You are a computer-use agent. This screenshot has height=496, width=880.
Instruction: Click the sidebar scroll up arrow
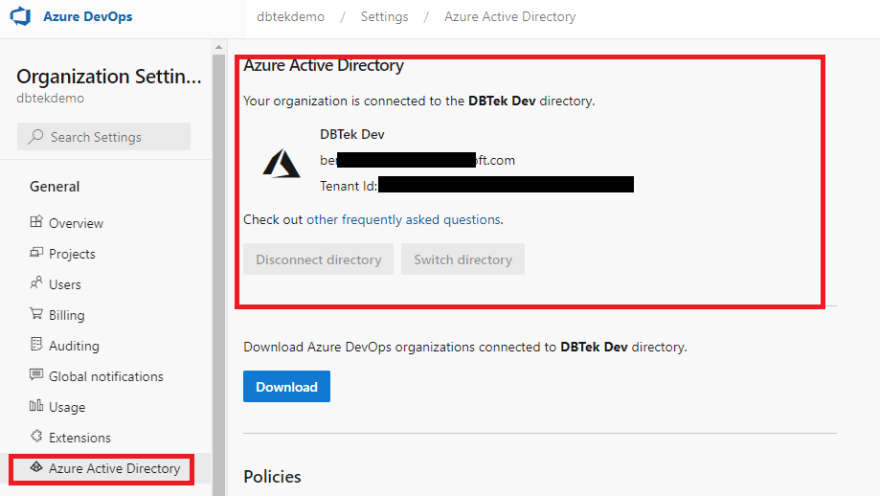[219, 47]
